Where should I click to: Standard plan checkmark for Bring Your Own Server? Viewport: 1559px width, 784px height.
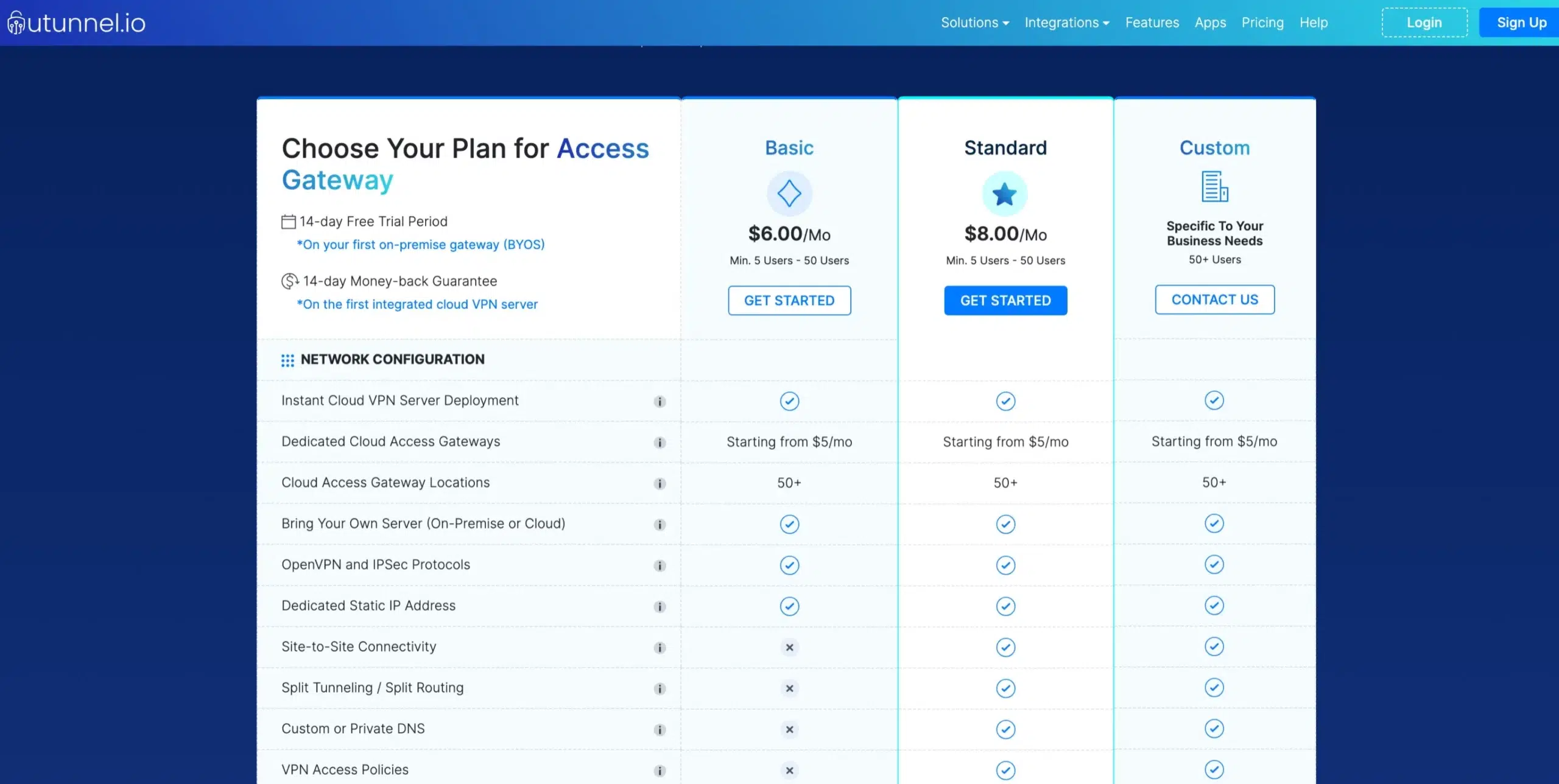coord(1005,524)
